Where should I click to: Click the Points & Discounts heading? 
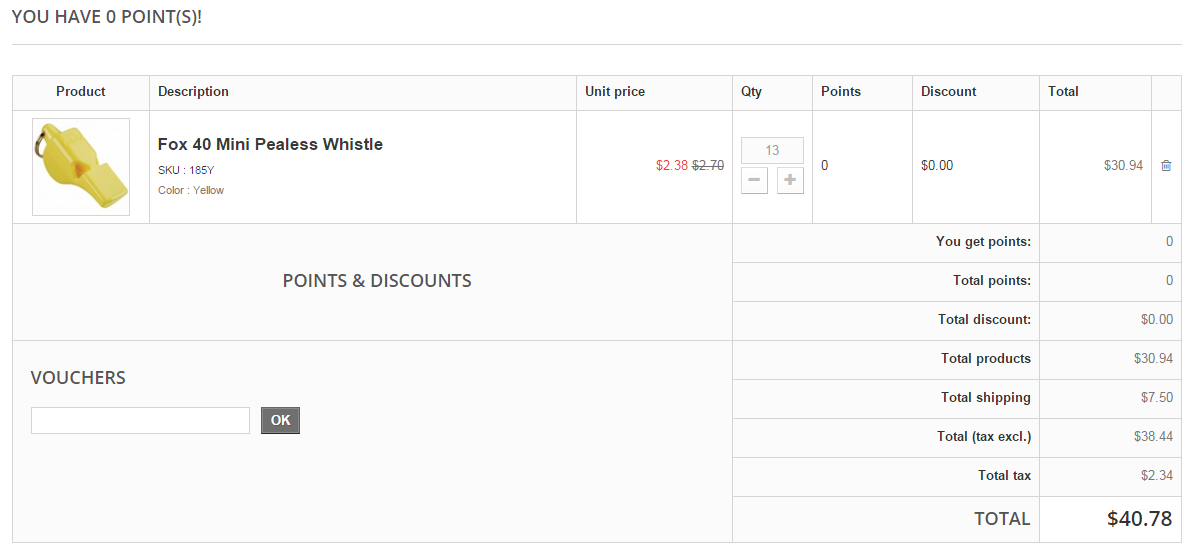point(377,281)
